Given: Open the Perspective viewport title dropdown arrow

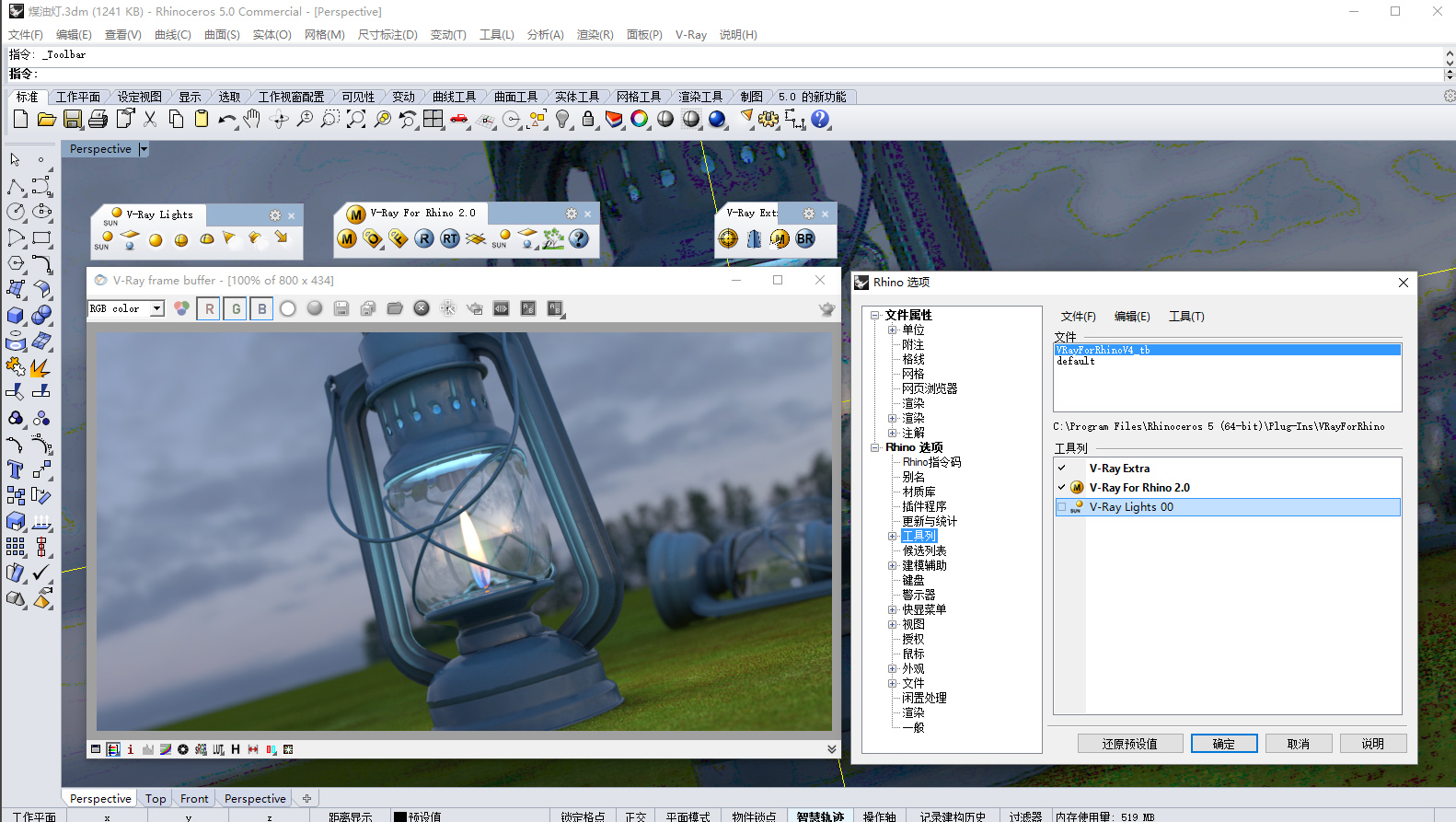Looking at the screenshot, I should point(144,149).
